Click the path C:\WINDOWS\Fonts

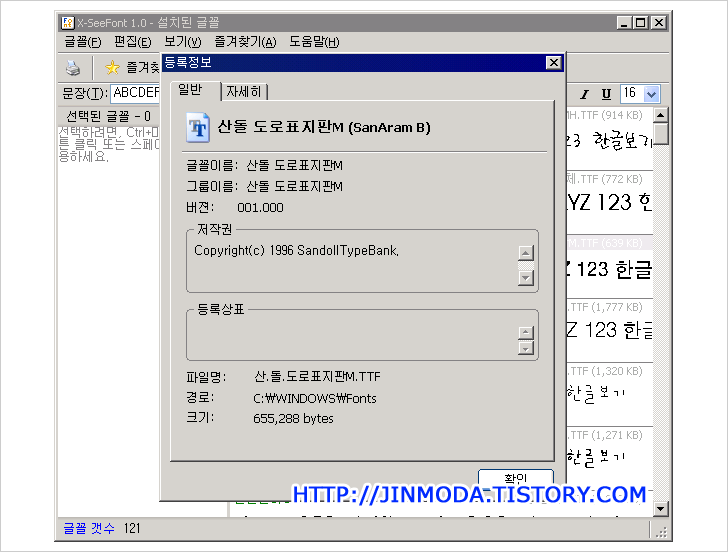pyautogui.click(x=315, y=398)
